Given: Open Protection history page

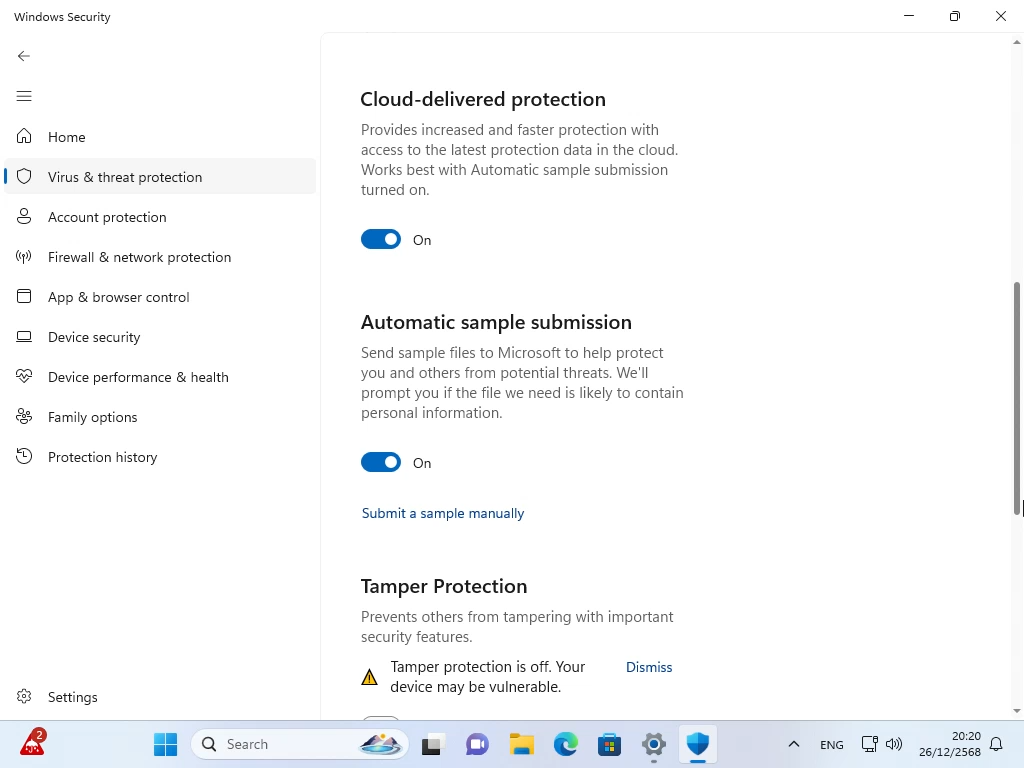Looking at the screenshot, I should pyautogui.click(x=102, y=457).
